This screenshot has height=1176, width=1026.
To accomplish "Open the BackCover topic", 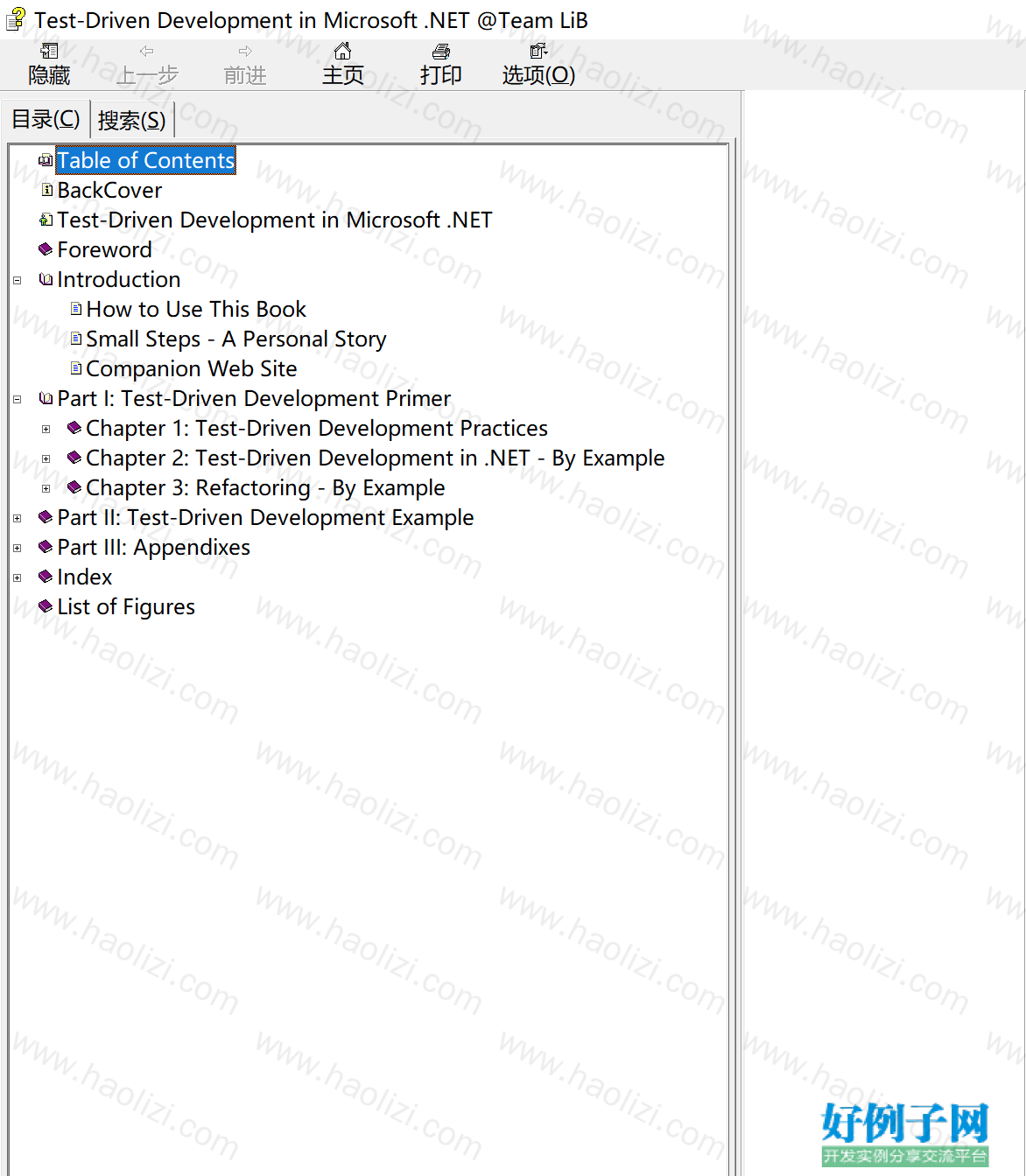I will tap(109, 190).
